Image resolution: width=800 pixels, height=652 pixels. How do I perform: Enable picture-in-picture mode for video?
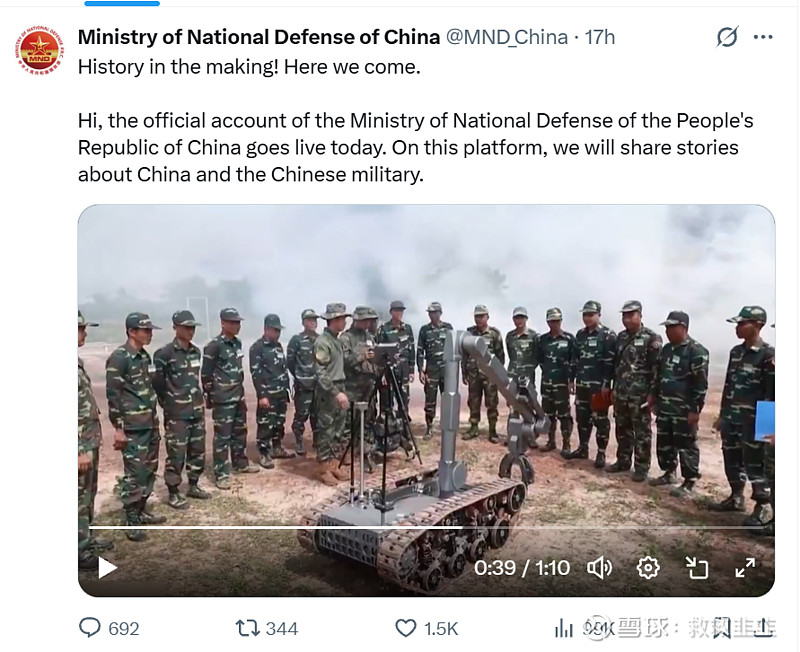coord(697,568)
